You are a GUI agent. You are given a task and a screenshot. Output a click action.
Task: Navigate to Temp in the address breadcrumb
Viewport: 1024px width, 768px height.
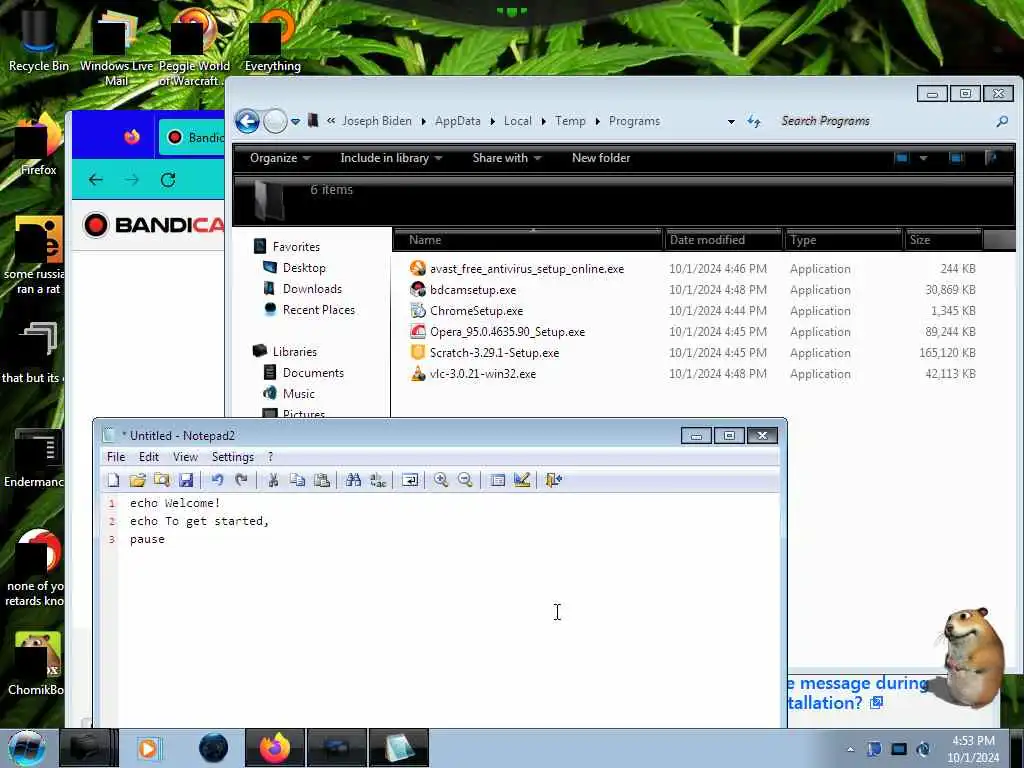[570, 121]
